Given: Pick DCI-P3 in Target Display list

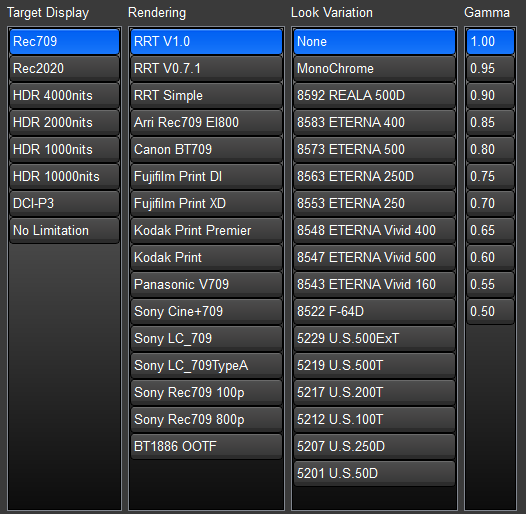Looking at the screenshot, I should (64, 204).
